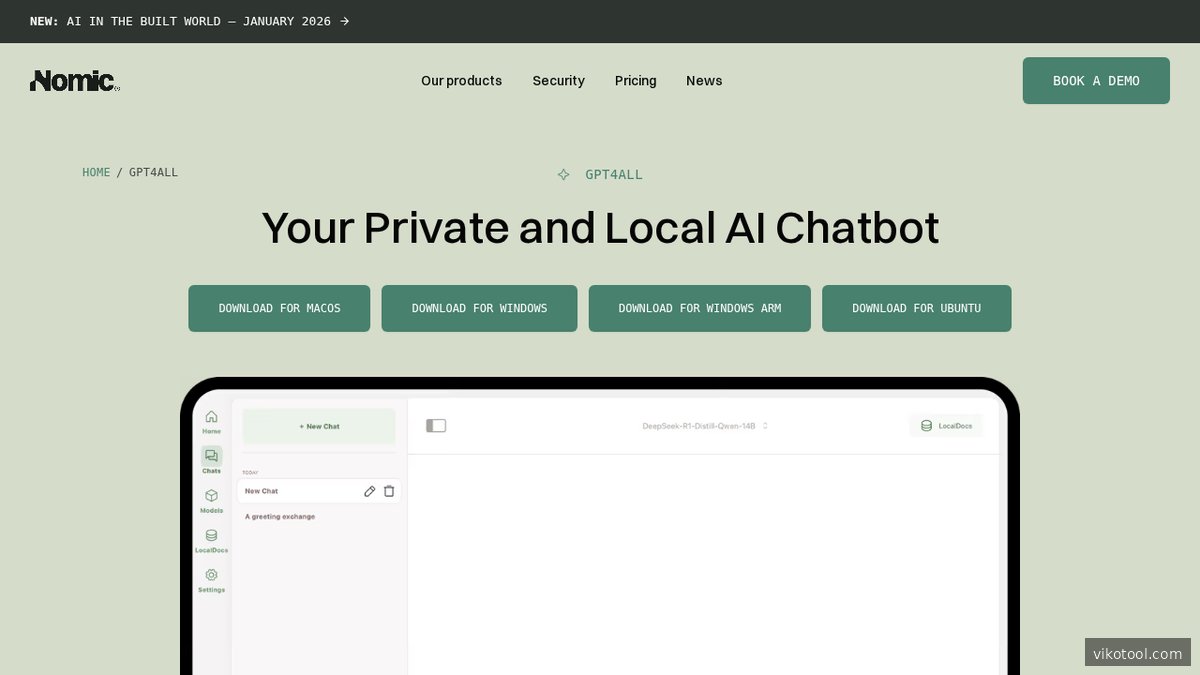Download GPT4All for Ubuntu

(916, 308)
